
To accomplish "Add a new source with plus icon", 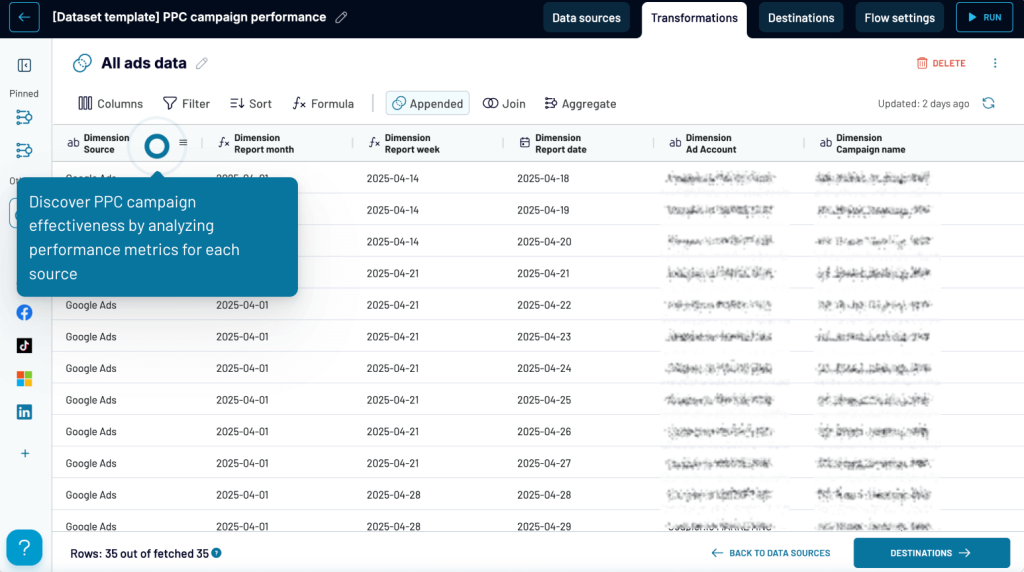I will click(x=25, y=453).
